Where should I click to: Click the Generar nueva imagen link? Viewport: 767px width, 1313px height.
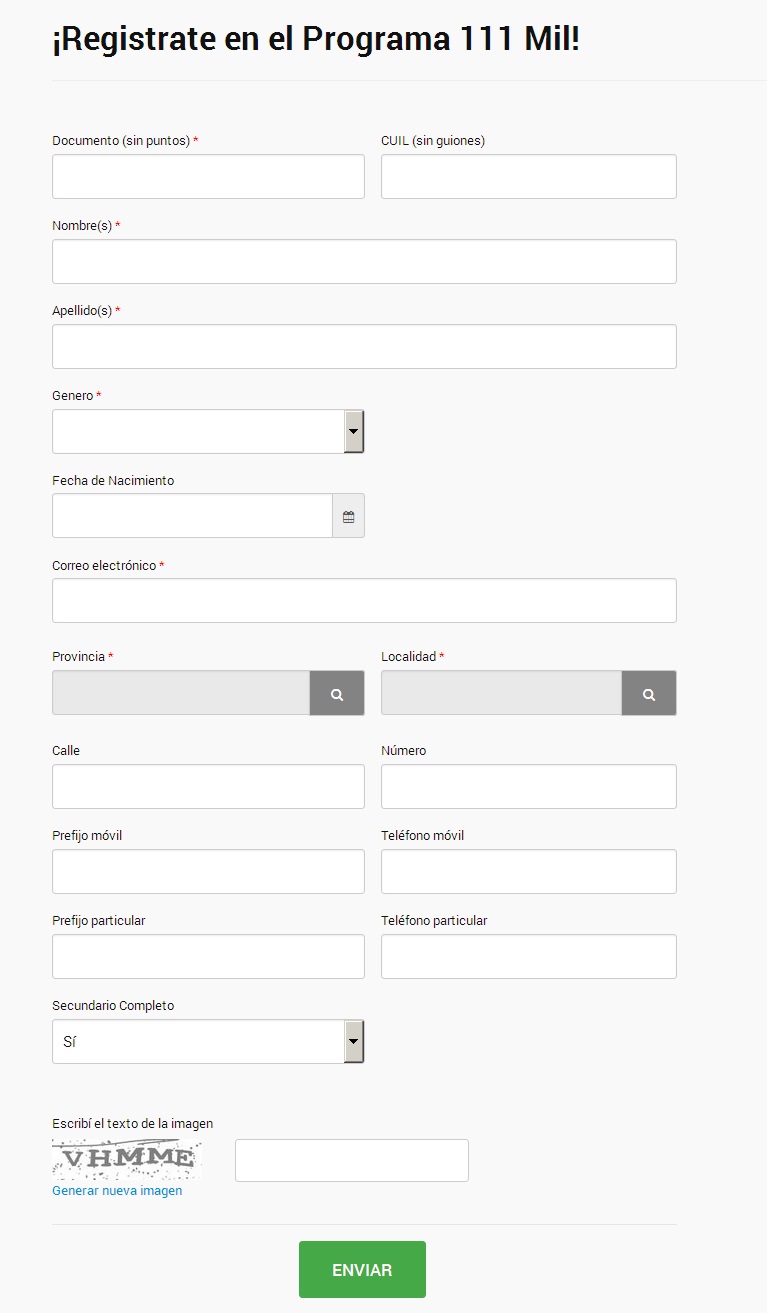[x=117, y=1191]
